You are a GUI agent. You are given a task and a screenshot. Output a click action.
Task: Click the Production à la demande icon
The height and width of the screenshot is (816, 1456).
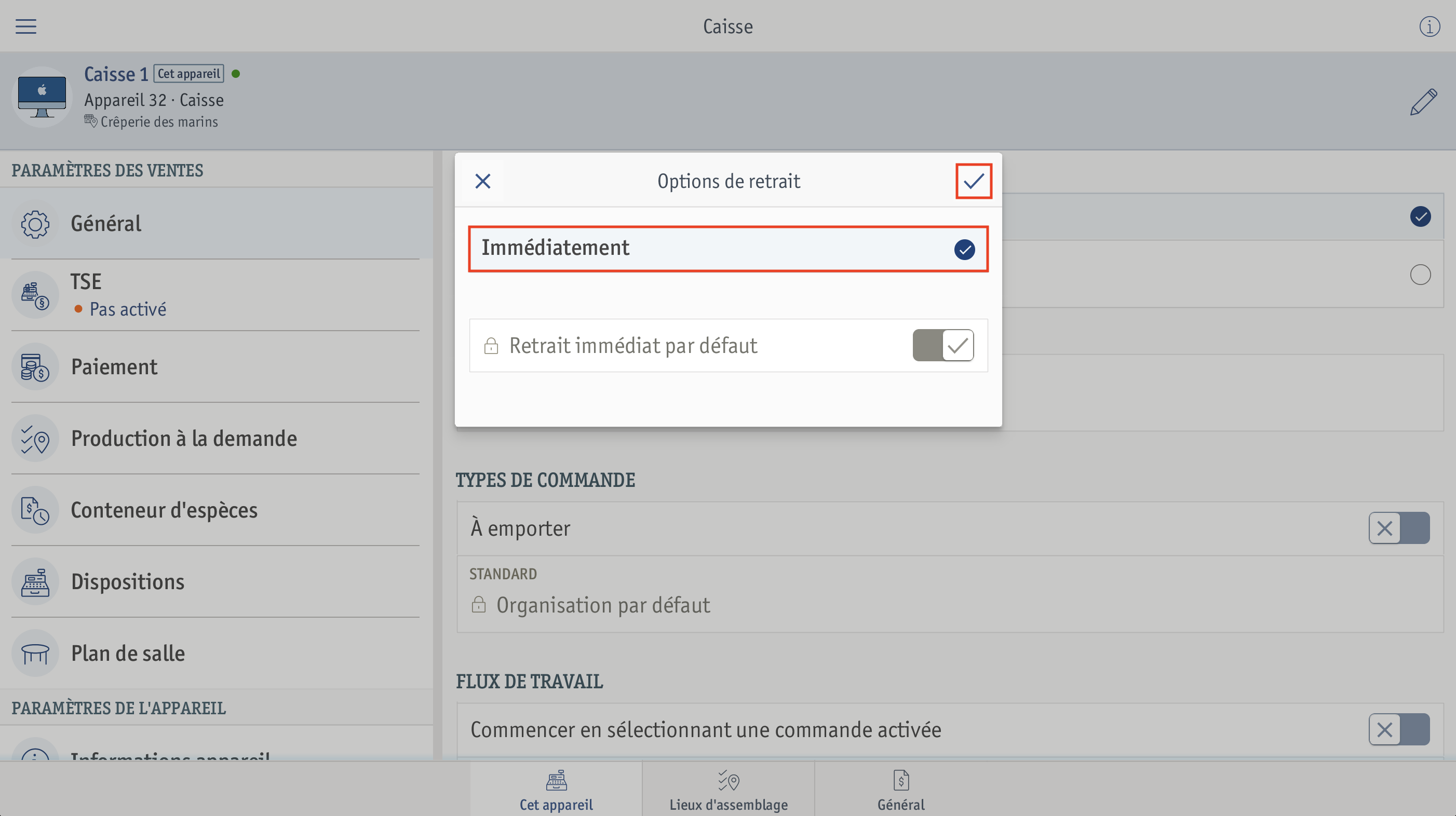click(35, 439)
